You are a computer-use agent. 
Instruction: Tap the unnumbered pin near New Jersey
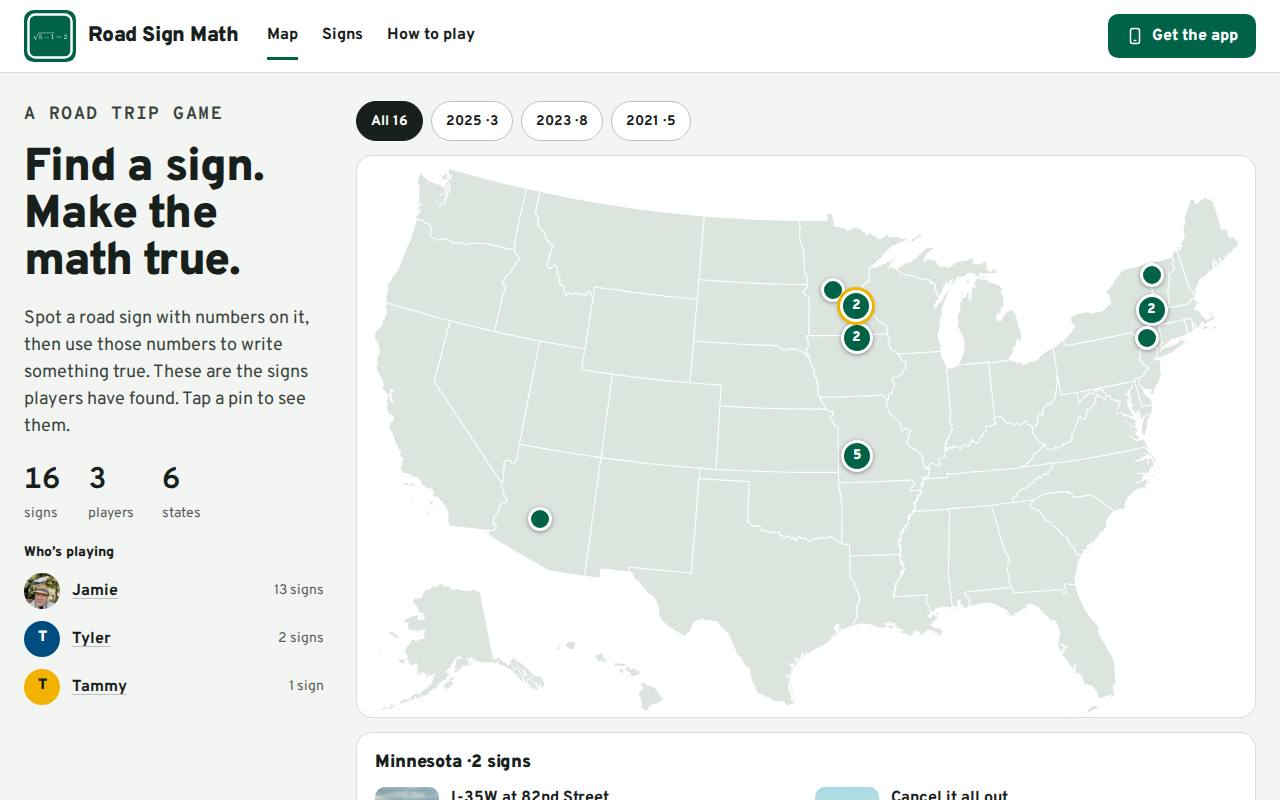click(1147, 338)
